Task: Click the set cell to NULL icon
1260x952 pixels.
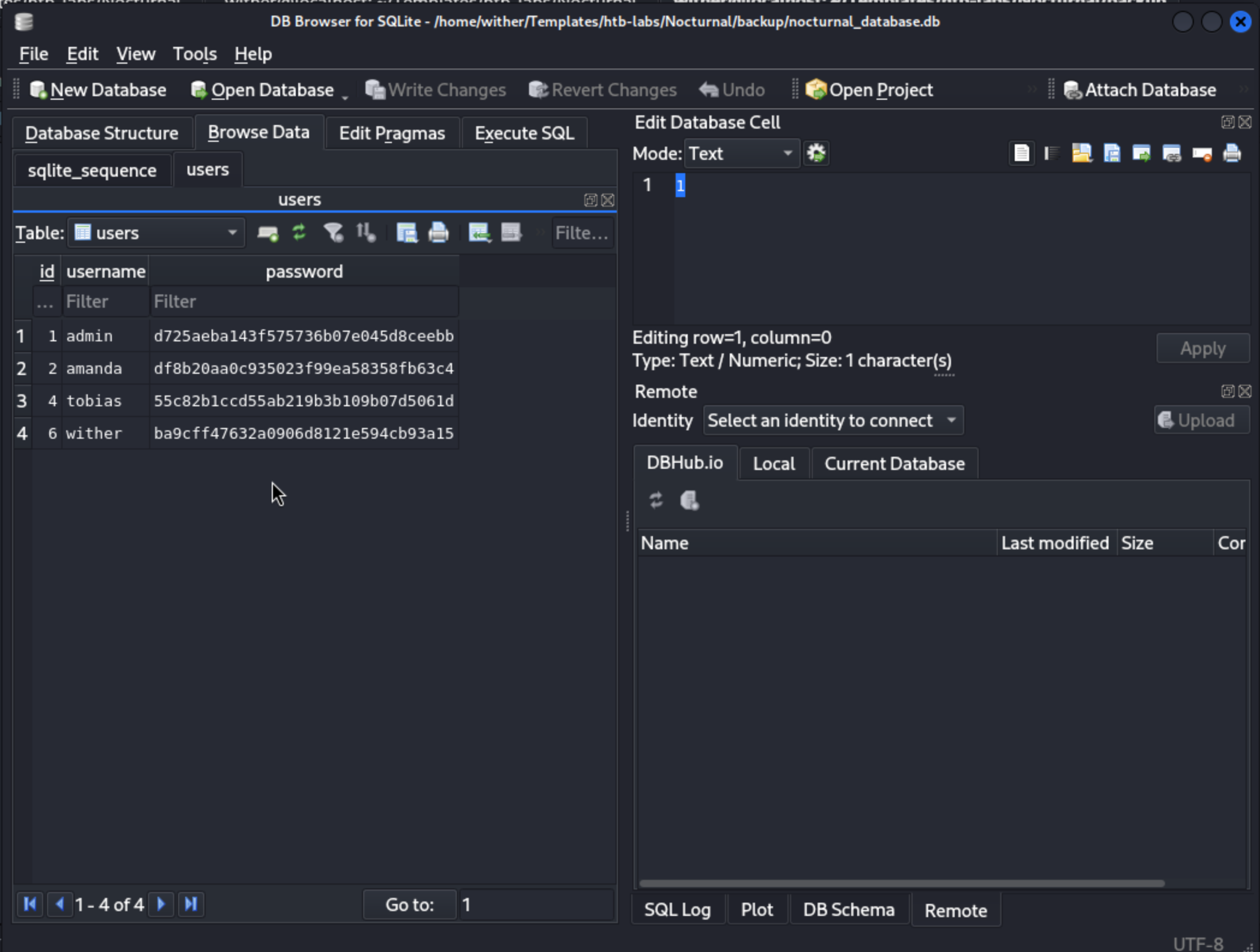Action: pyautogui.click(x=1202, y=154)
